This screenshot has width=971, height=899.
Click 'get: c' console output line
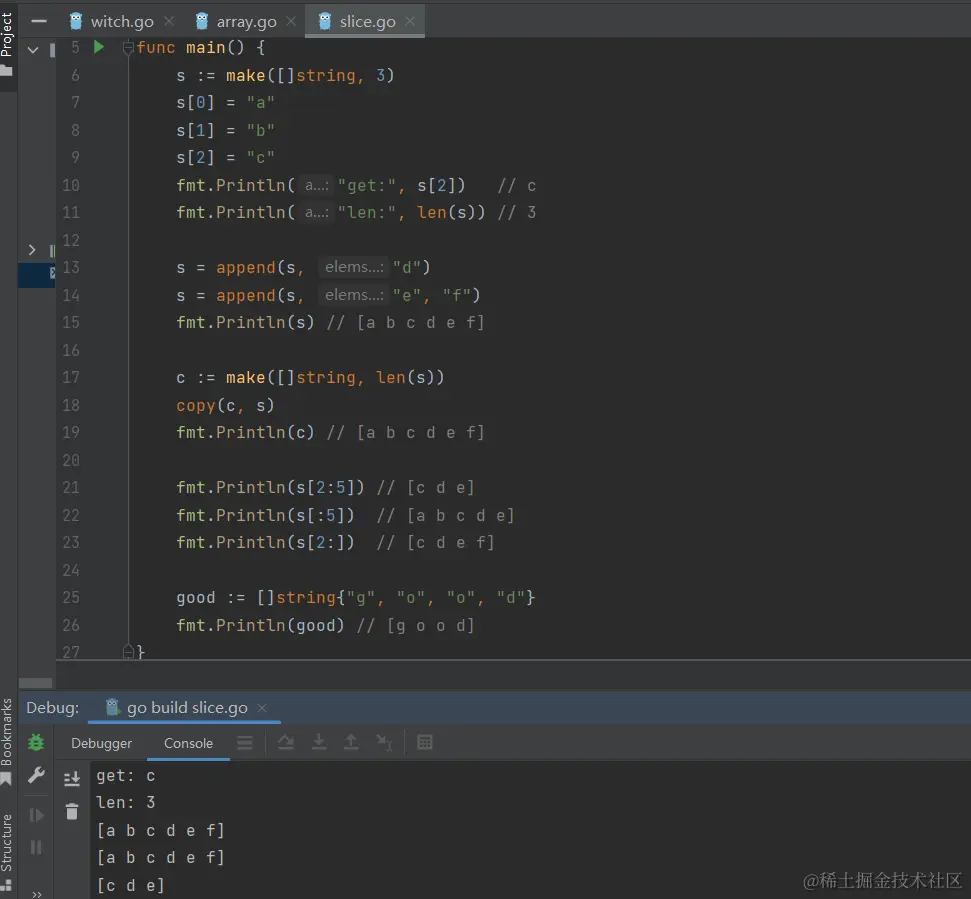coord(126,776)
